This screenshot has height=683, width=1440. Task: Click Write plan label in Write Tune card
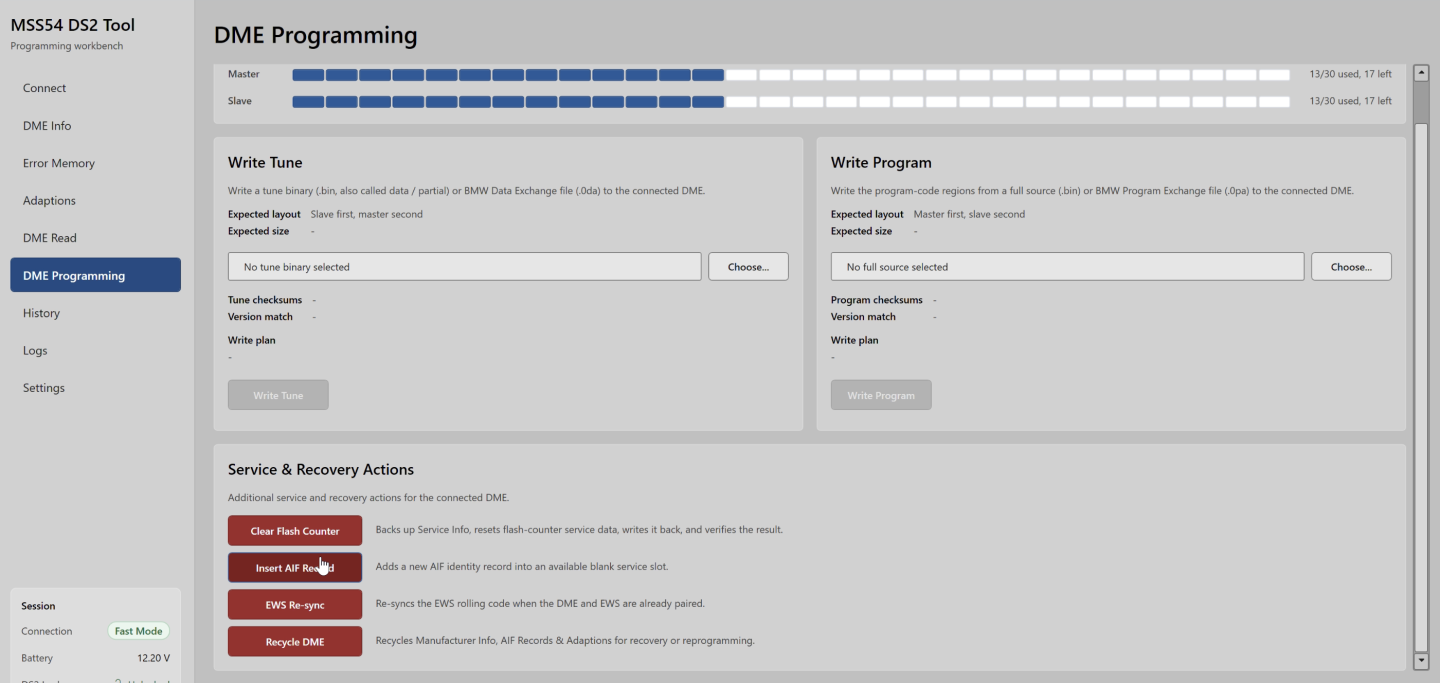tap(252, 340)
